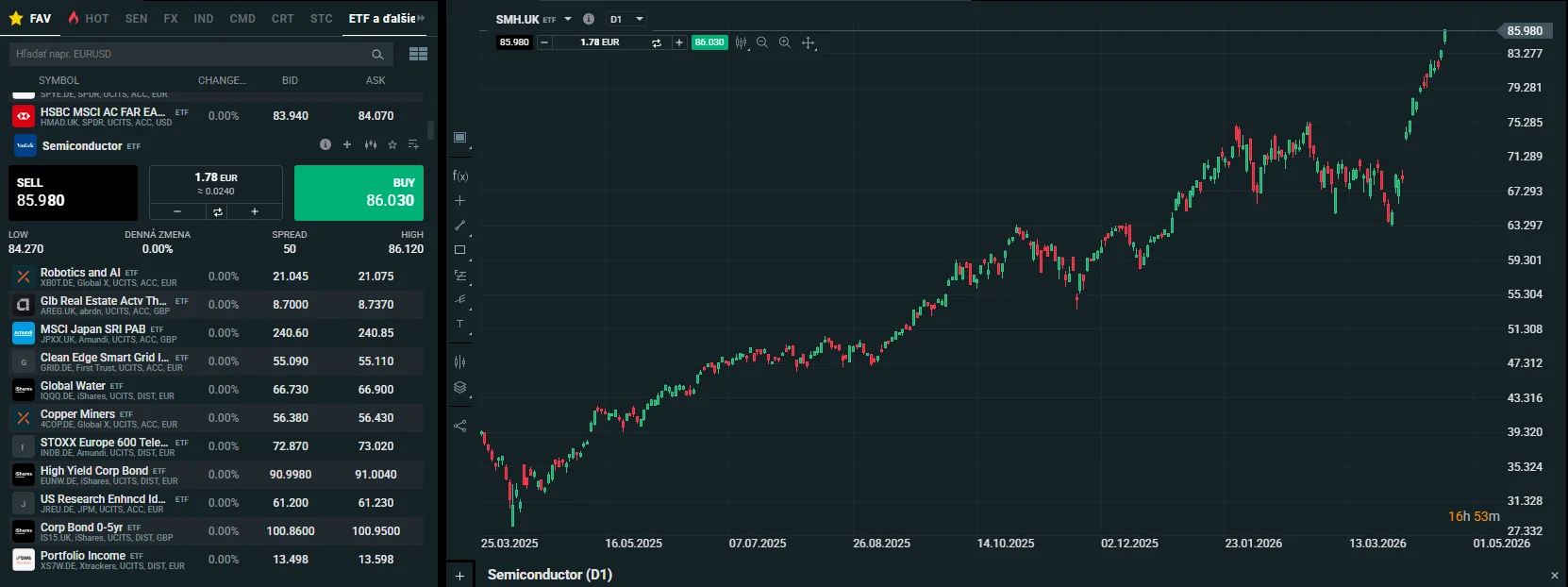Toggle the favorite star for Semiconductor ETF
The height and width of the screenshot is (587, 1568).
coord(392,145)
